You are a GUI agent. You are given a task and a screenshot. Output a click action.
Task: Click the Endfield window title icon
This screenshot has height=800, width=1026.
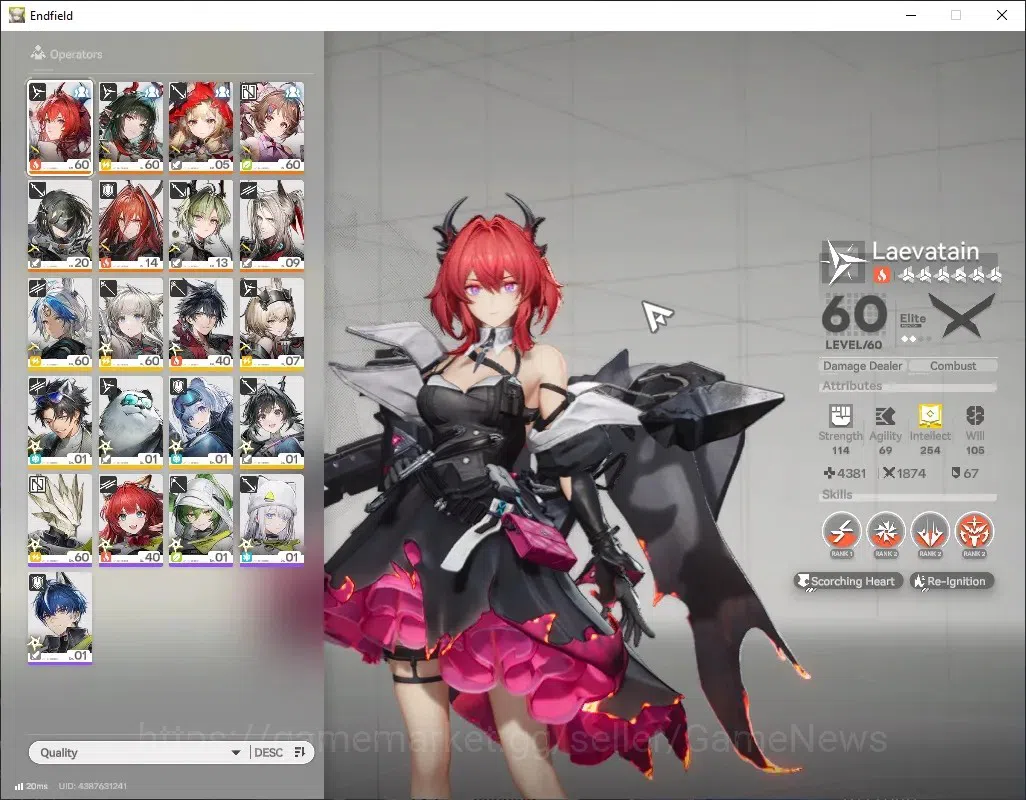[16, 14]
